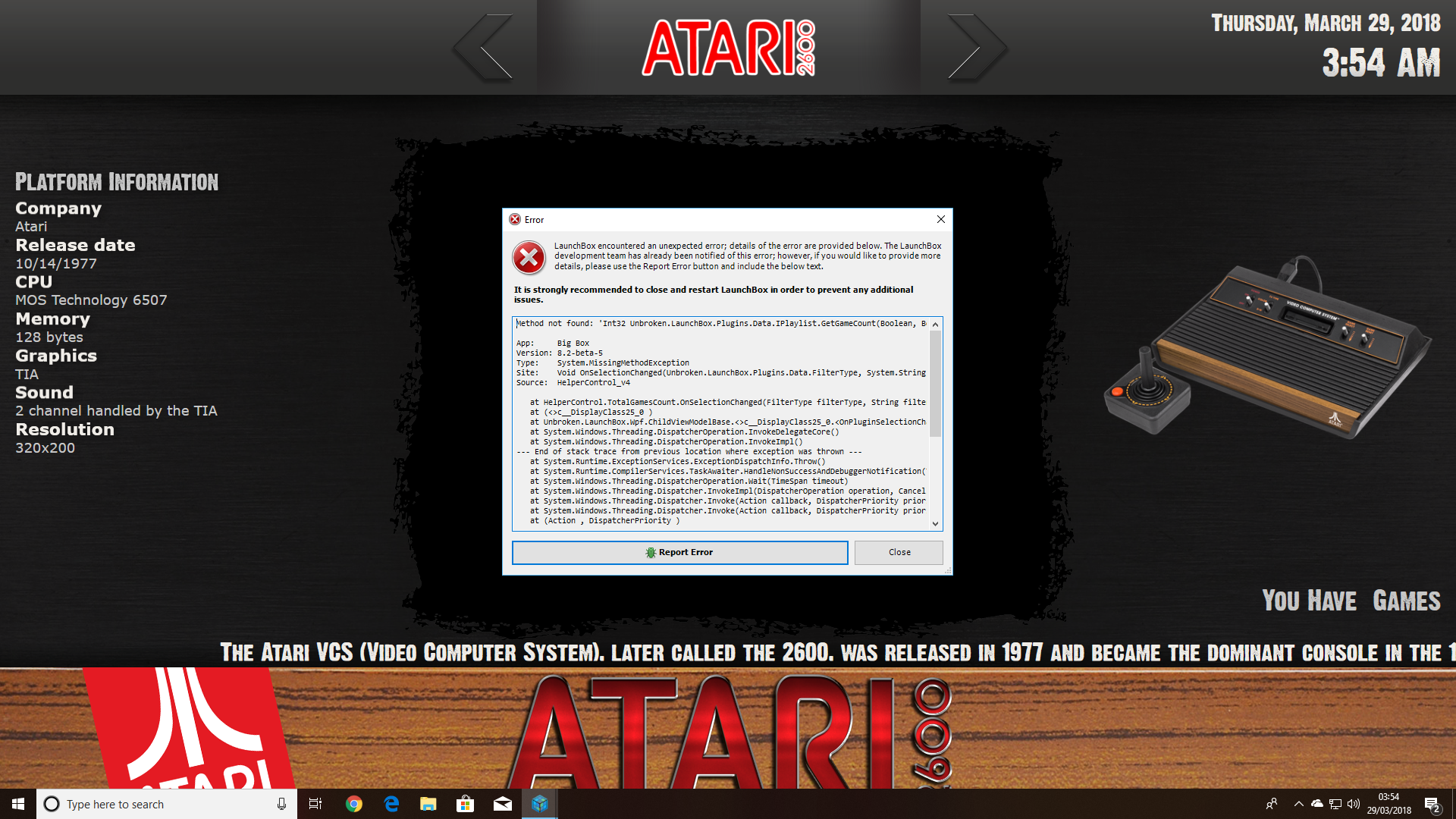Open File Explorer from taskbar
Viewport: 1456px width, 819px height.
click(428, 804)
